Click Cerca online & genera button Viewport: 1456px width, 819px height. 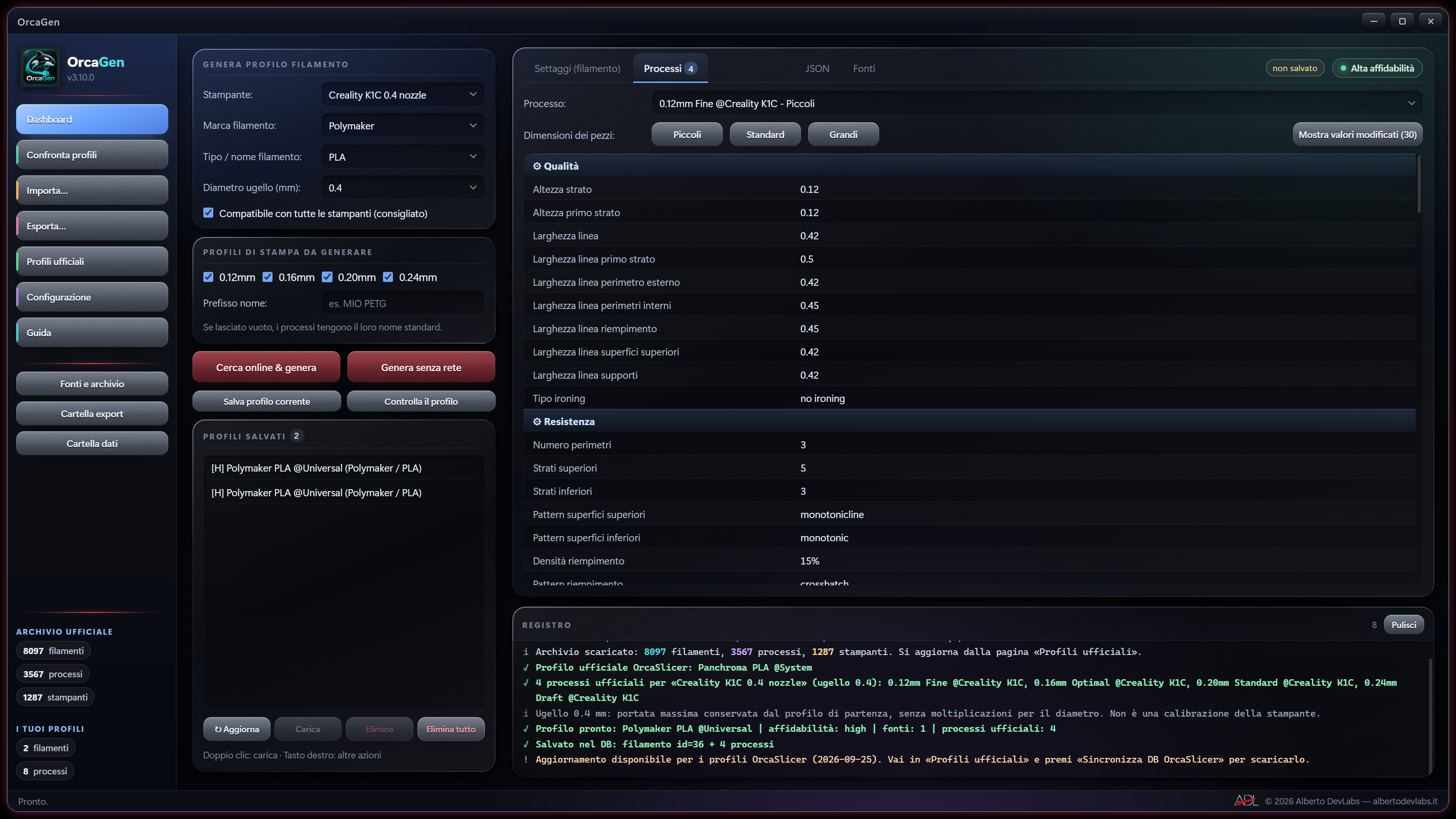[266, 367]
